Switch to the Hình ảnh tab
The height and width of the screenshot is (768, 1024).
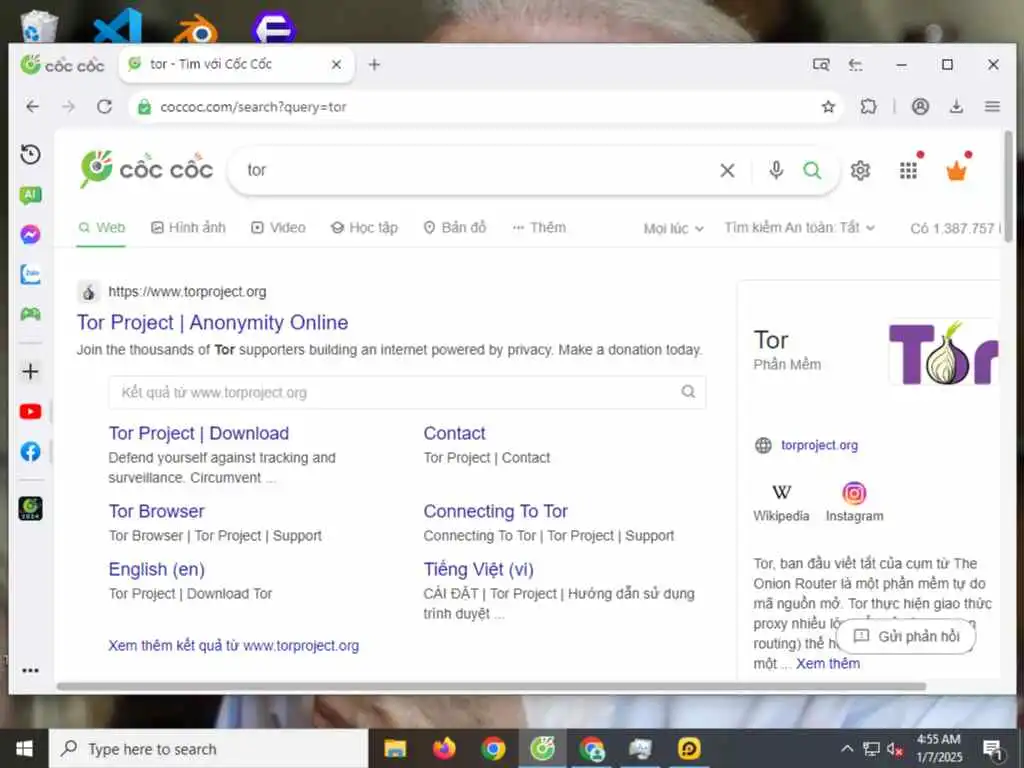click(188, 227)
